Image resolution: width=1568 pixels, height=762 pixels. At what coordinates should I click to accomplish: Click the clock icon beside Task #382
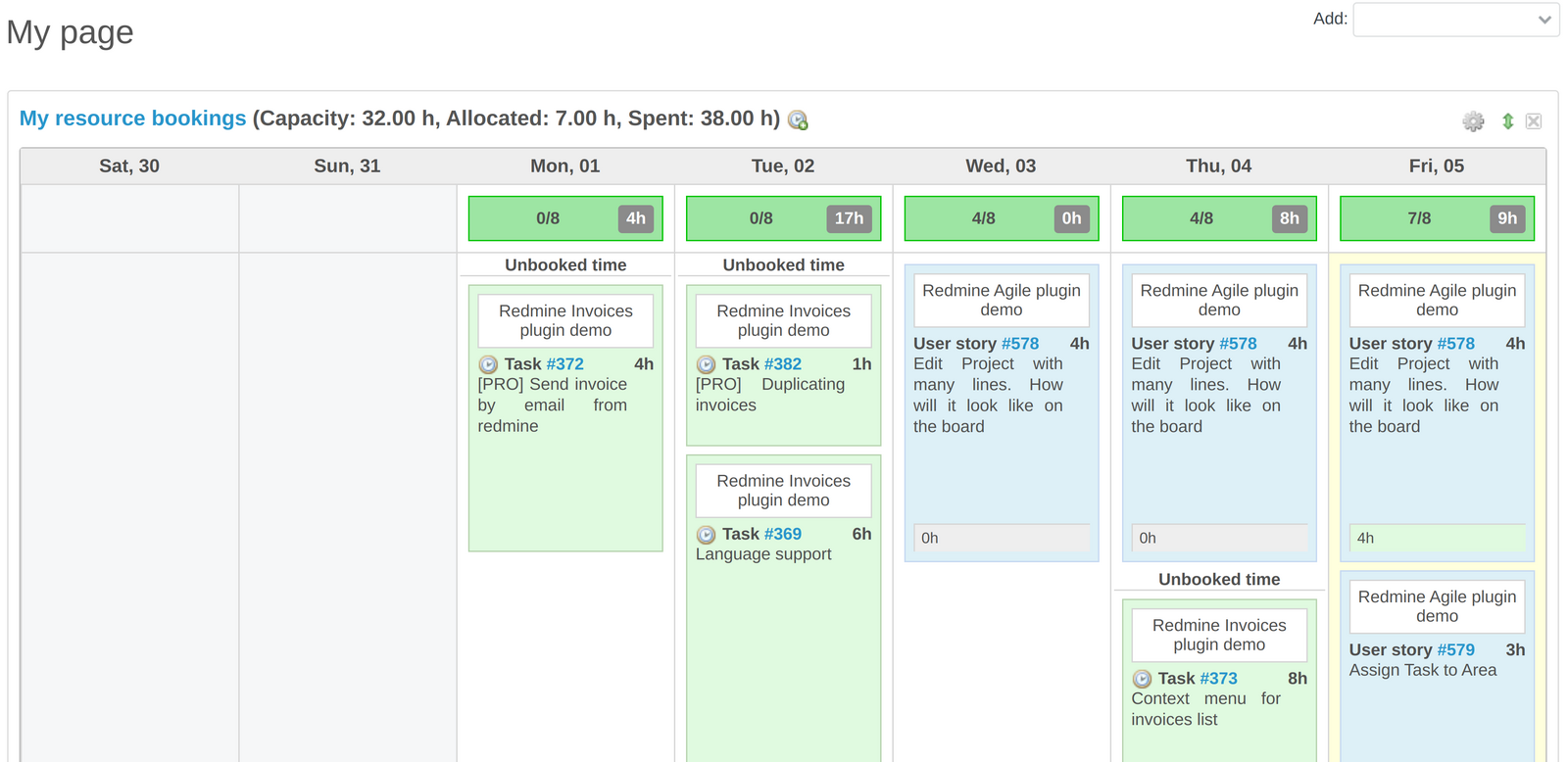[707, 364]
